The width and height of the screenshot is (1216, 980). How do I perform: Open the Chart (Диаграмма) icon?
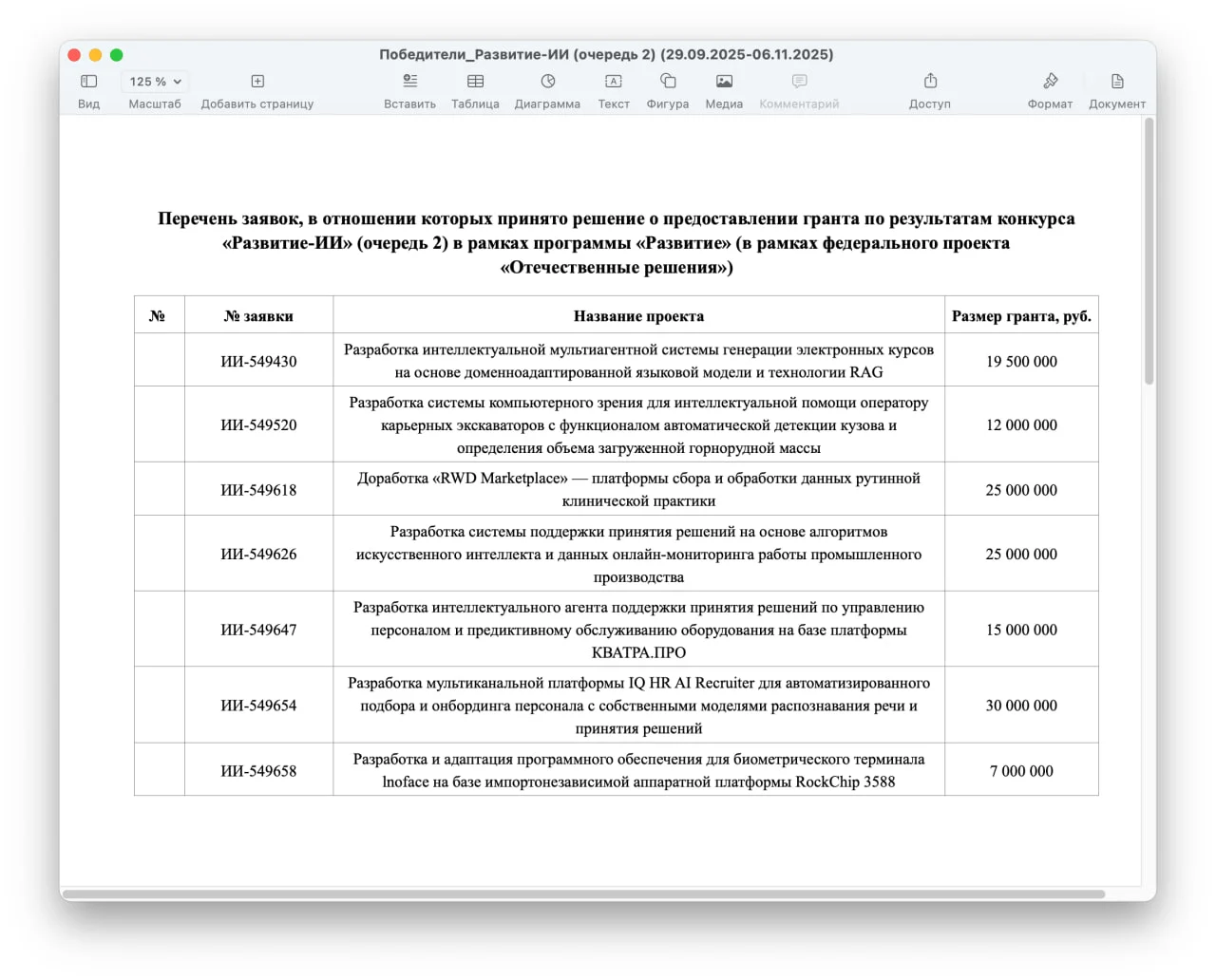[x=547, y=82]
